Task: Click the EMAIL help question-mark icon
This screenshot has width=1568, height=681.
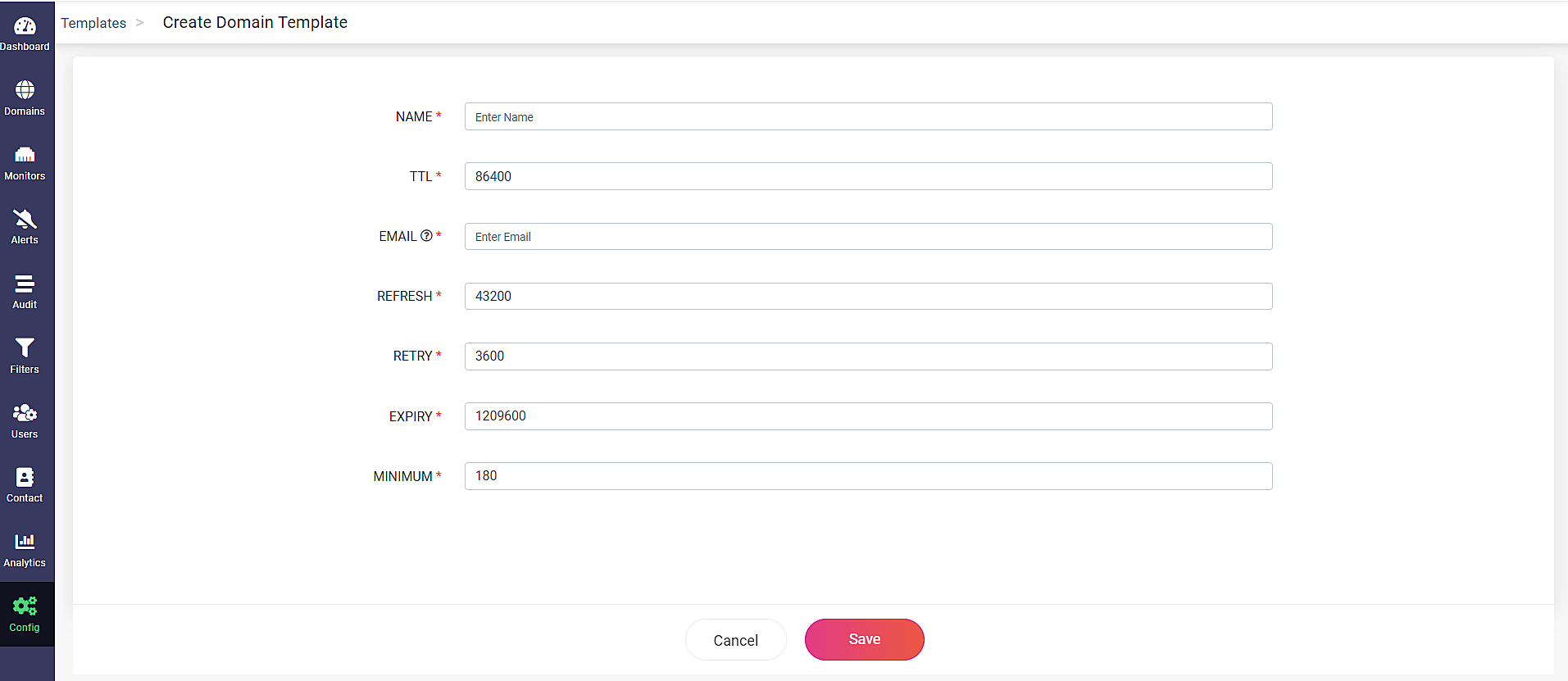Action: tap(426, 236)
